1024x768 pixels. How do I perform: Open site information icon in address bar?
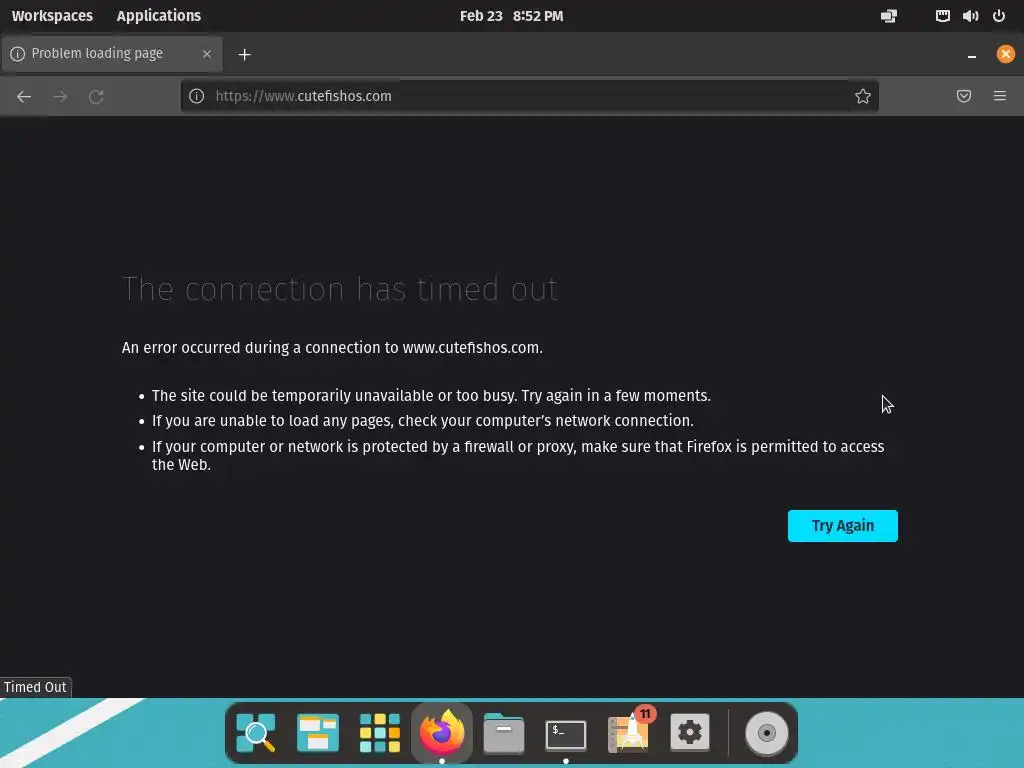coord(197,96)
